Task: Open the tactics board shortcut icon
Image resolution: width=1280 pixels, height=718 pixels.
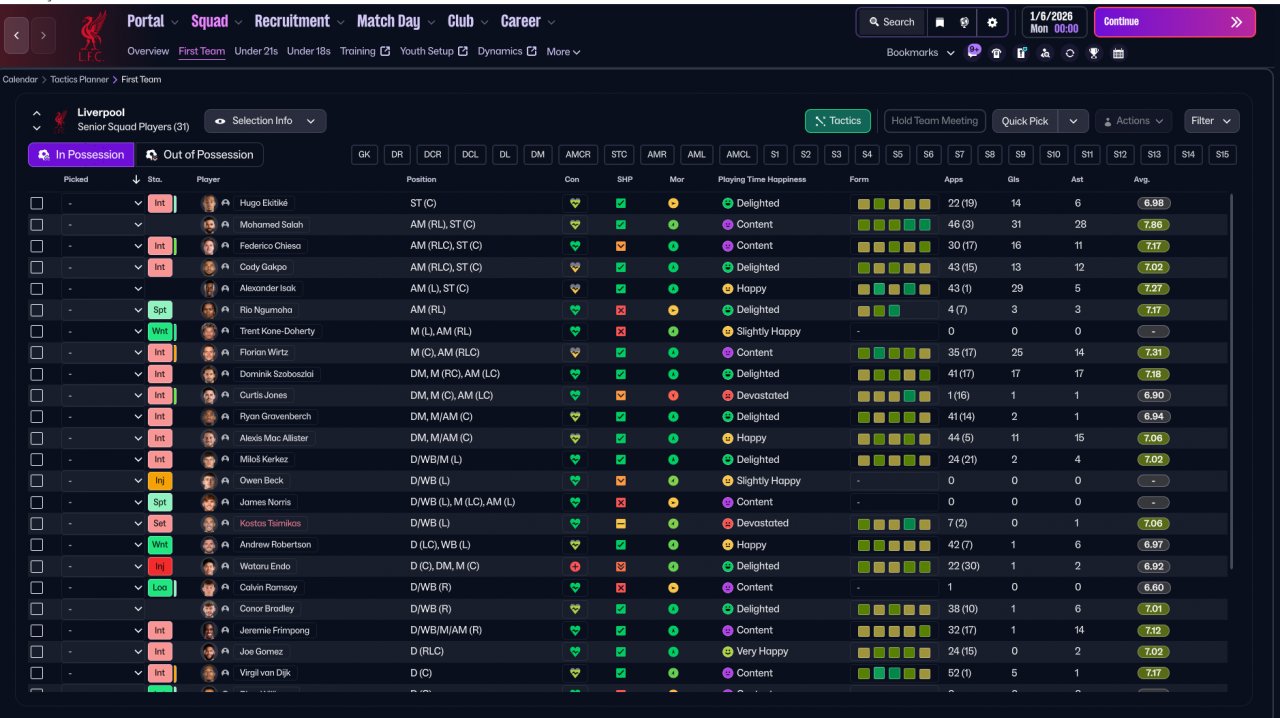Action: [x=1021, y=53]
